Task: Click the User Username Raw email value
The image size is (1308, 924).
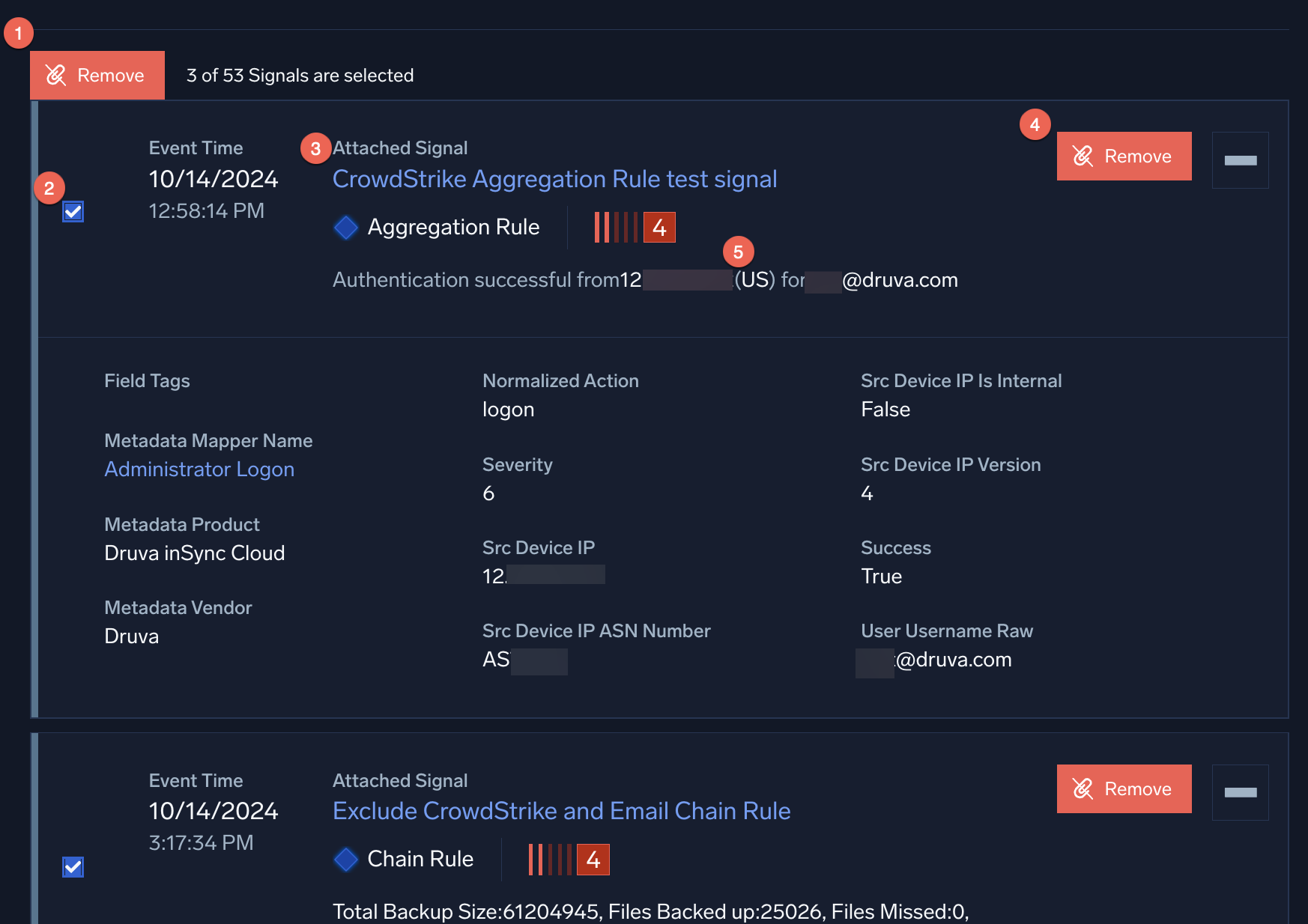Action: (x=936, y=660)
